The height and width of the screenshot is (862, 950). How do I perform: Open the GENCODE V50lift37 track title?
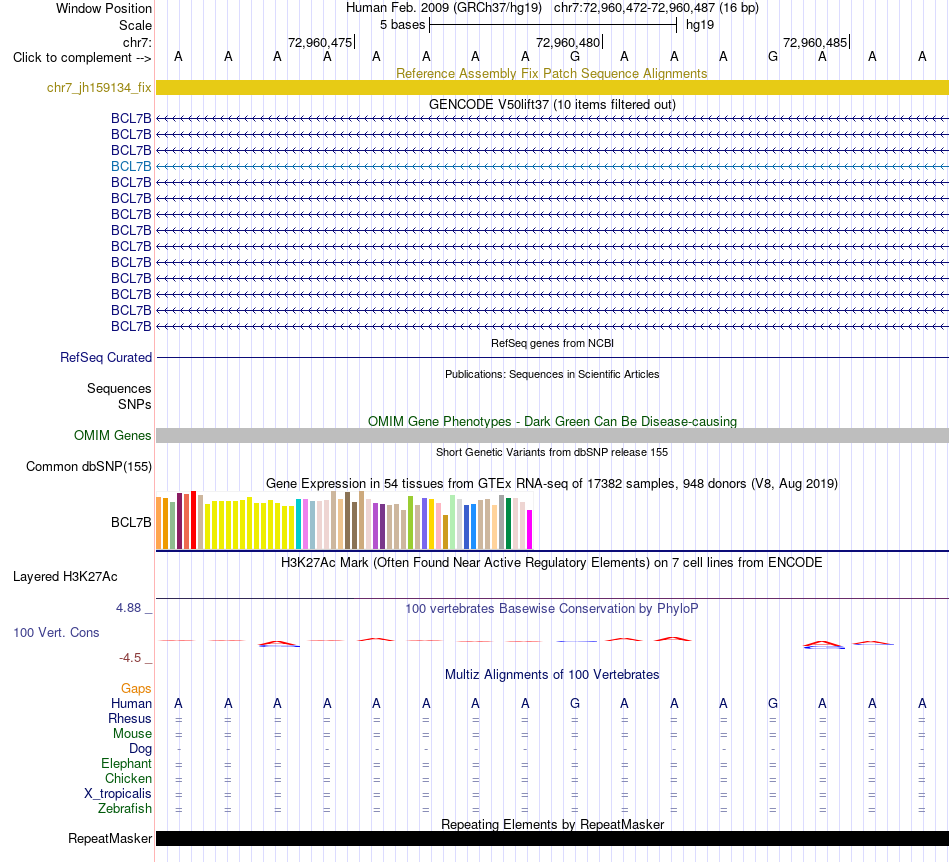(552, 104)
